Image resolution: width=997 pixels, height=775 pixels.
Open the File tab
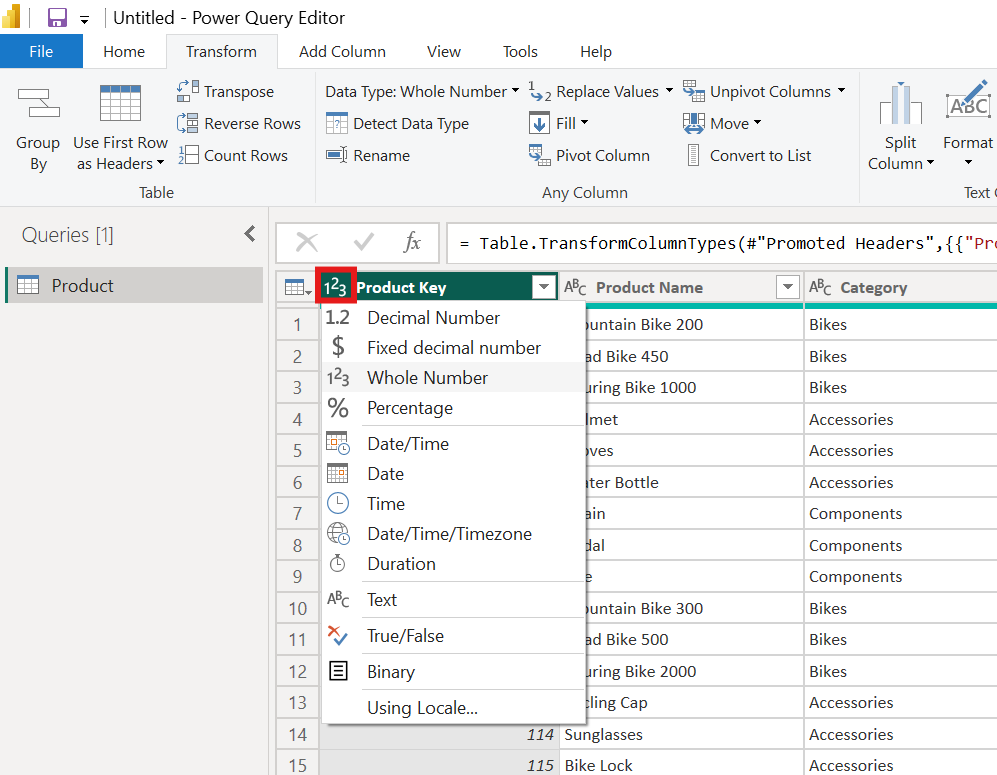(x=41, y=51)
